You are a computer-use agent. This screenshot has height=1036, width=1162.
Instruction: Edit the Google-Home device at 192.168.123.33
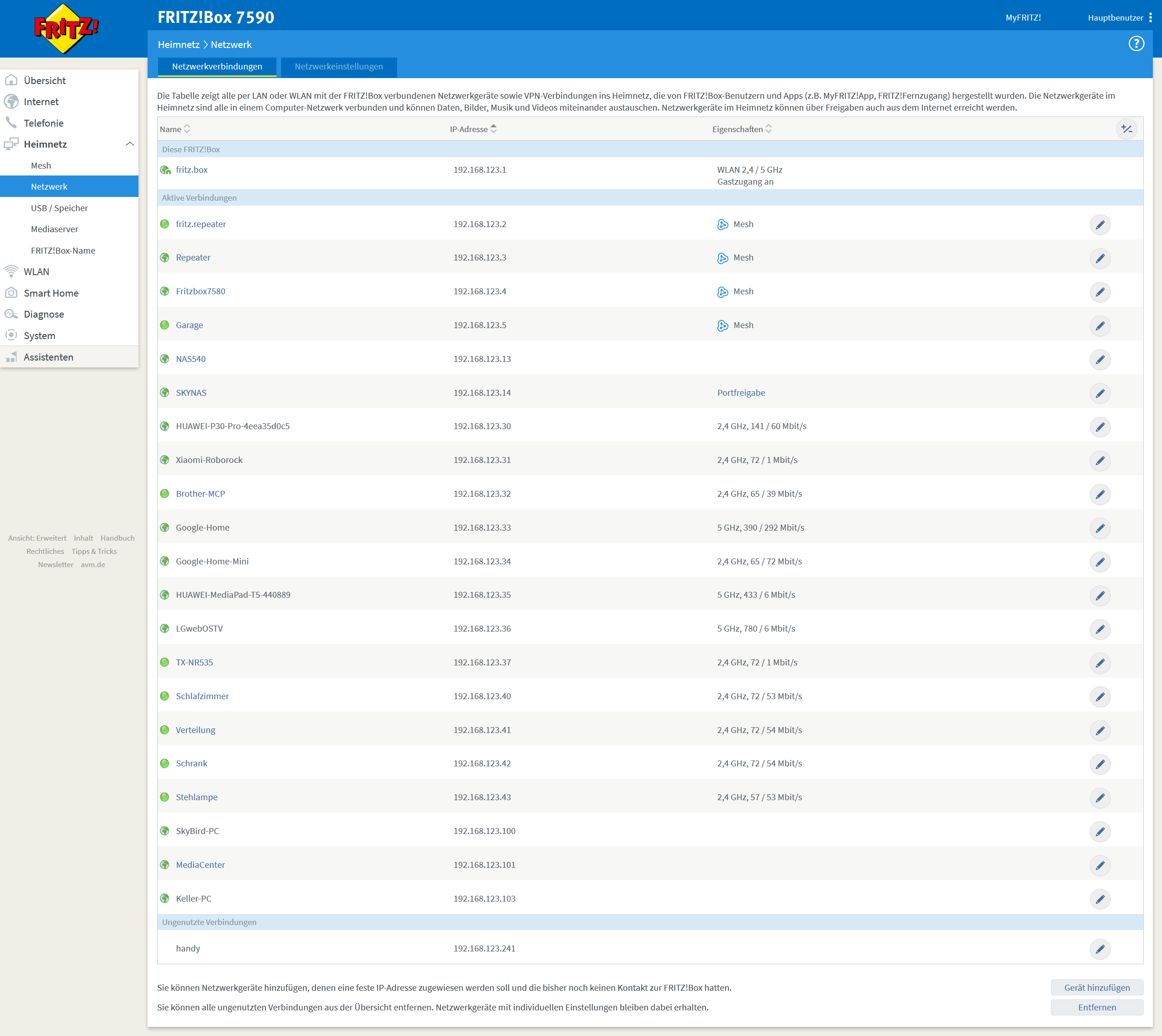1100,528
